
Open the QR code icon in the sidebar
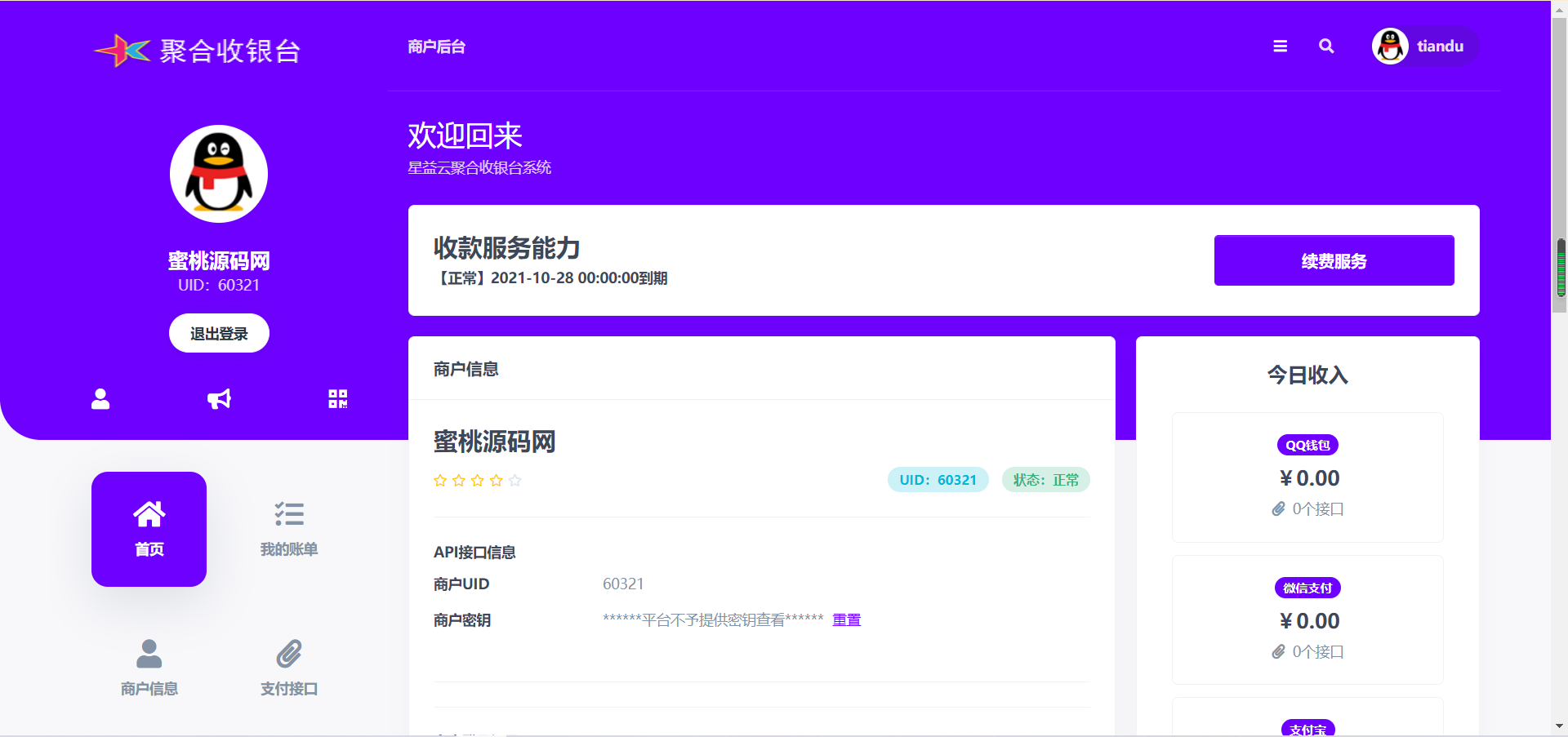(337, 399)
